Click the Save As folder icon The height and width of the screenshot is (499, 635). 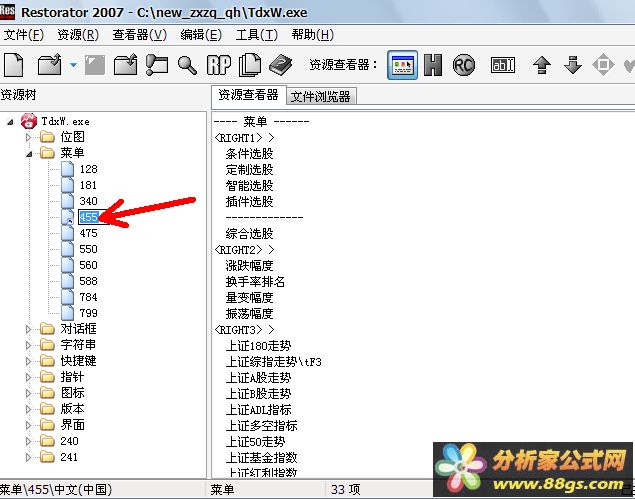pos(125,65)
